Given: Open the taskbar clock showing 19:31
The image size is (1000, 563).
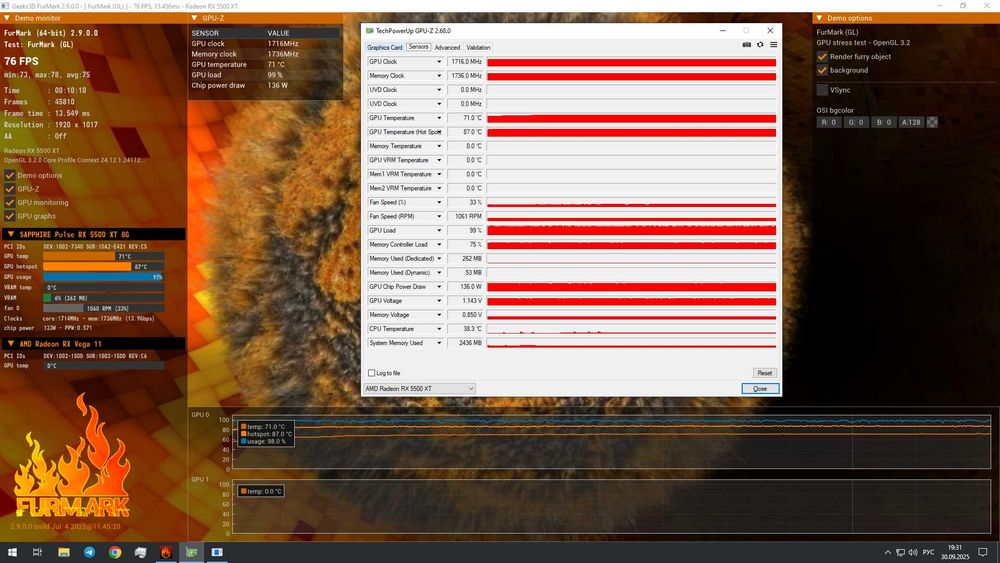Looking at the screenshot, I should [x=955, y=552].
